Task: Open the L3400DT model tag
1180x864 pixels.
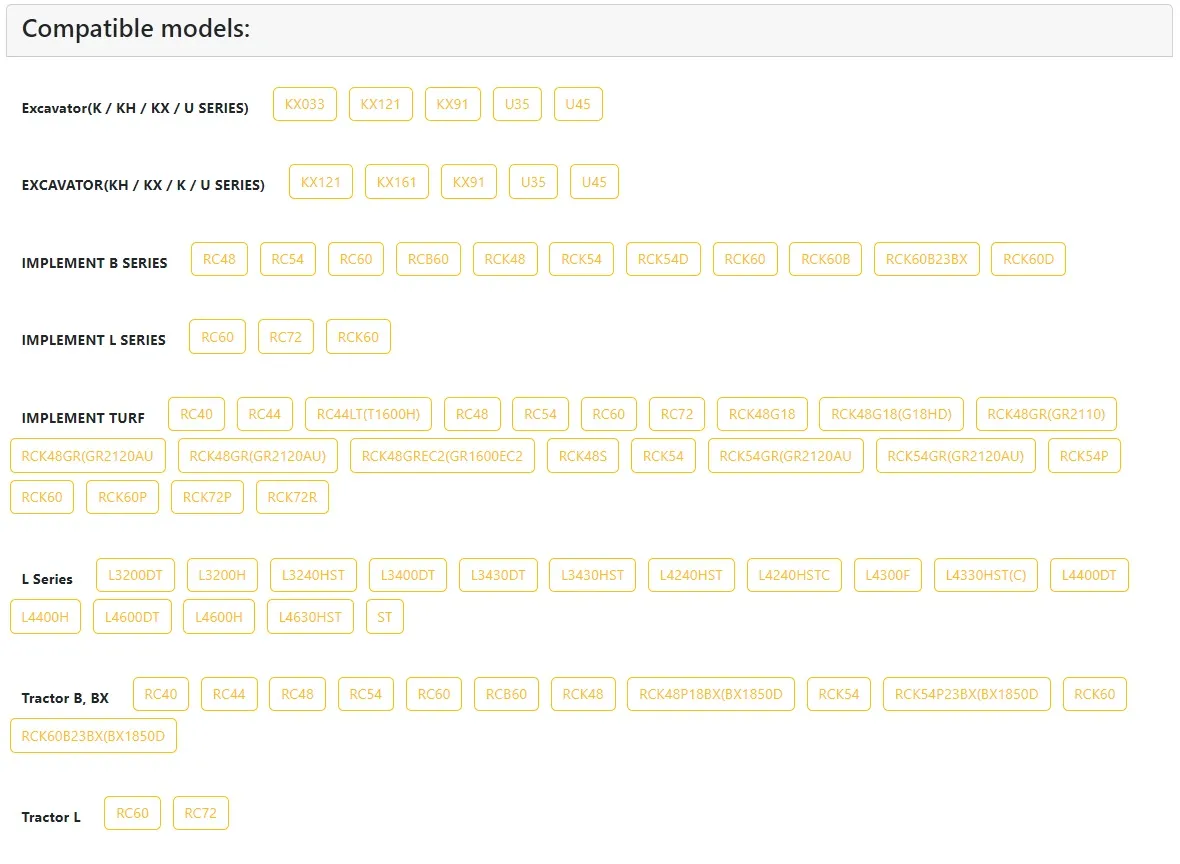Action: tap(408, 575)
